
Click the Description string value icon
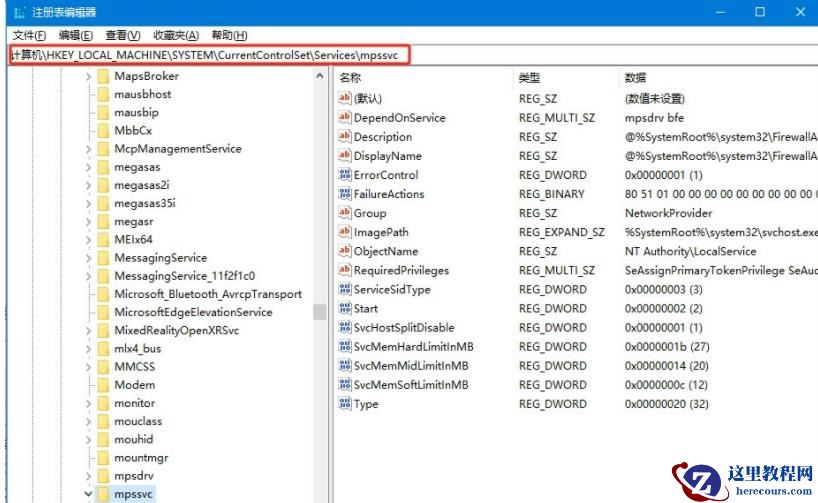(x=344, y=137)
